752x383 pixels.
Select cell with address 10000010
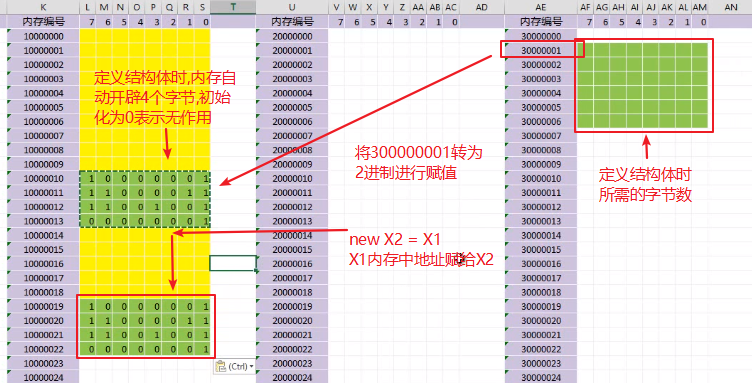[x=43, y=178]
